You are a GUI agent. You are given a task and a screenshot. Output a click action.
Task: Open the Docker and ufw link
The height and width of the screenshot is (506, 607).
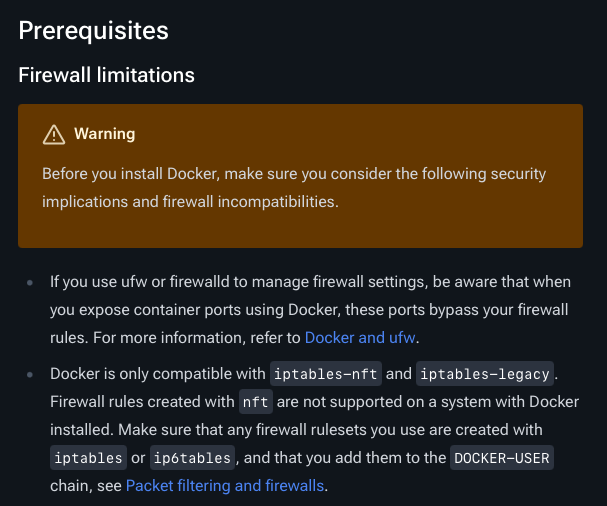tap(360, 338)
